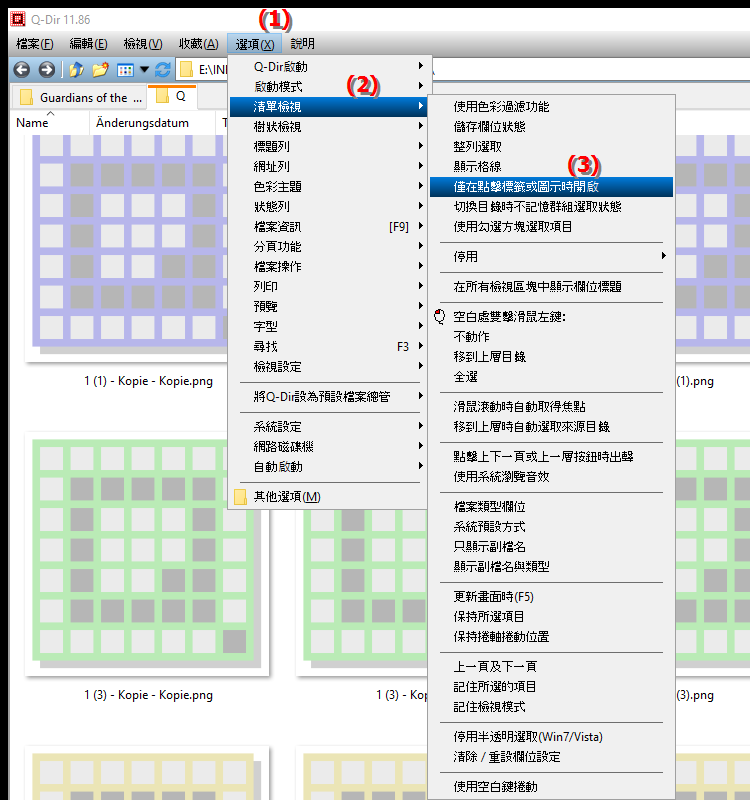Image resolution: width=750 pixels, height=800 pixels.
Task: Open 將Q-Dir設為預設檔案總管 submenu
Action: click(328, 396)
